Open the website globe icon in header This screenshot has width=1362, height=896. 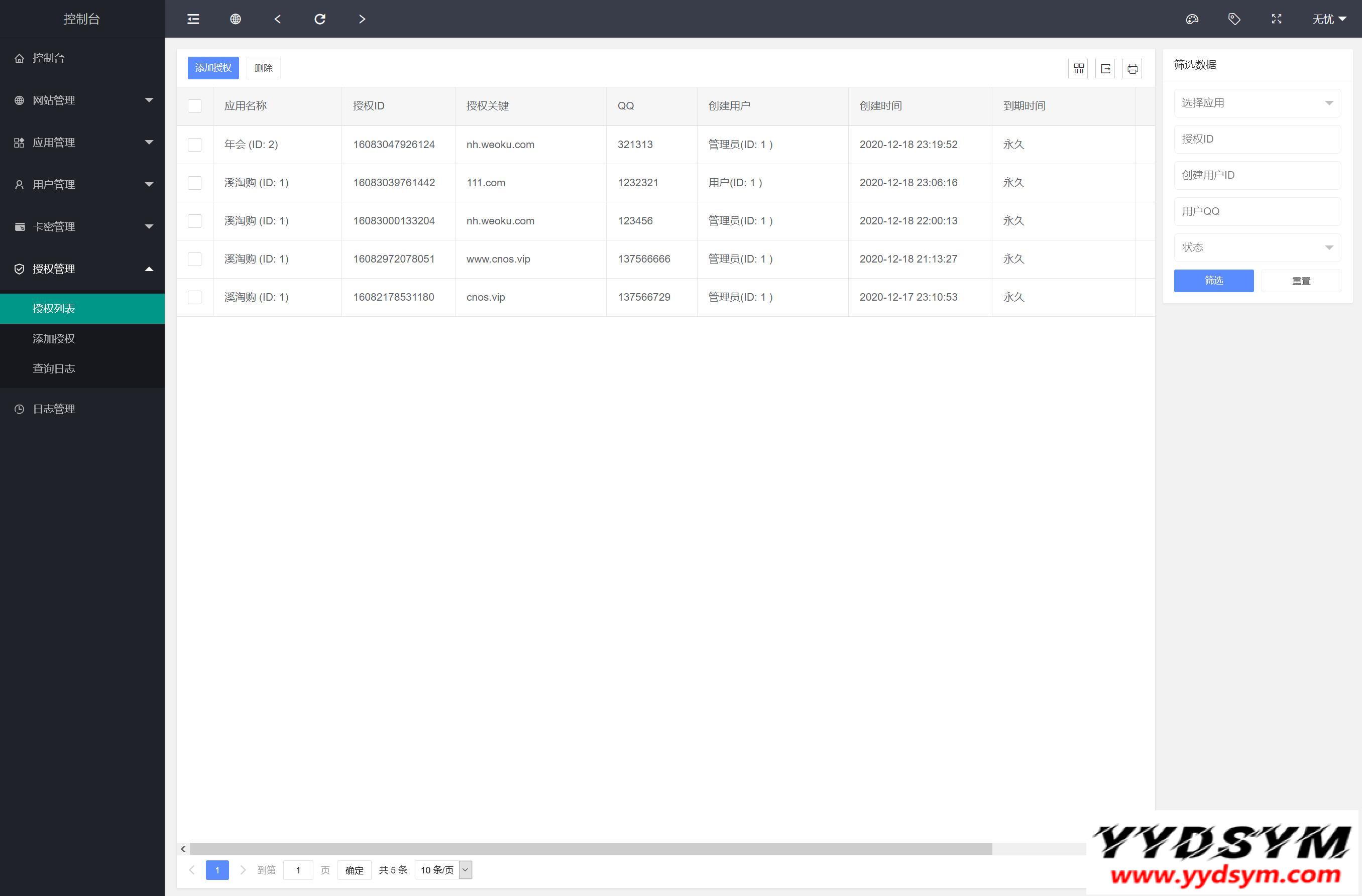coord(235,19)
